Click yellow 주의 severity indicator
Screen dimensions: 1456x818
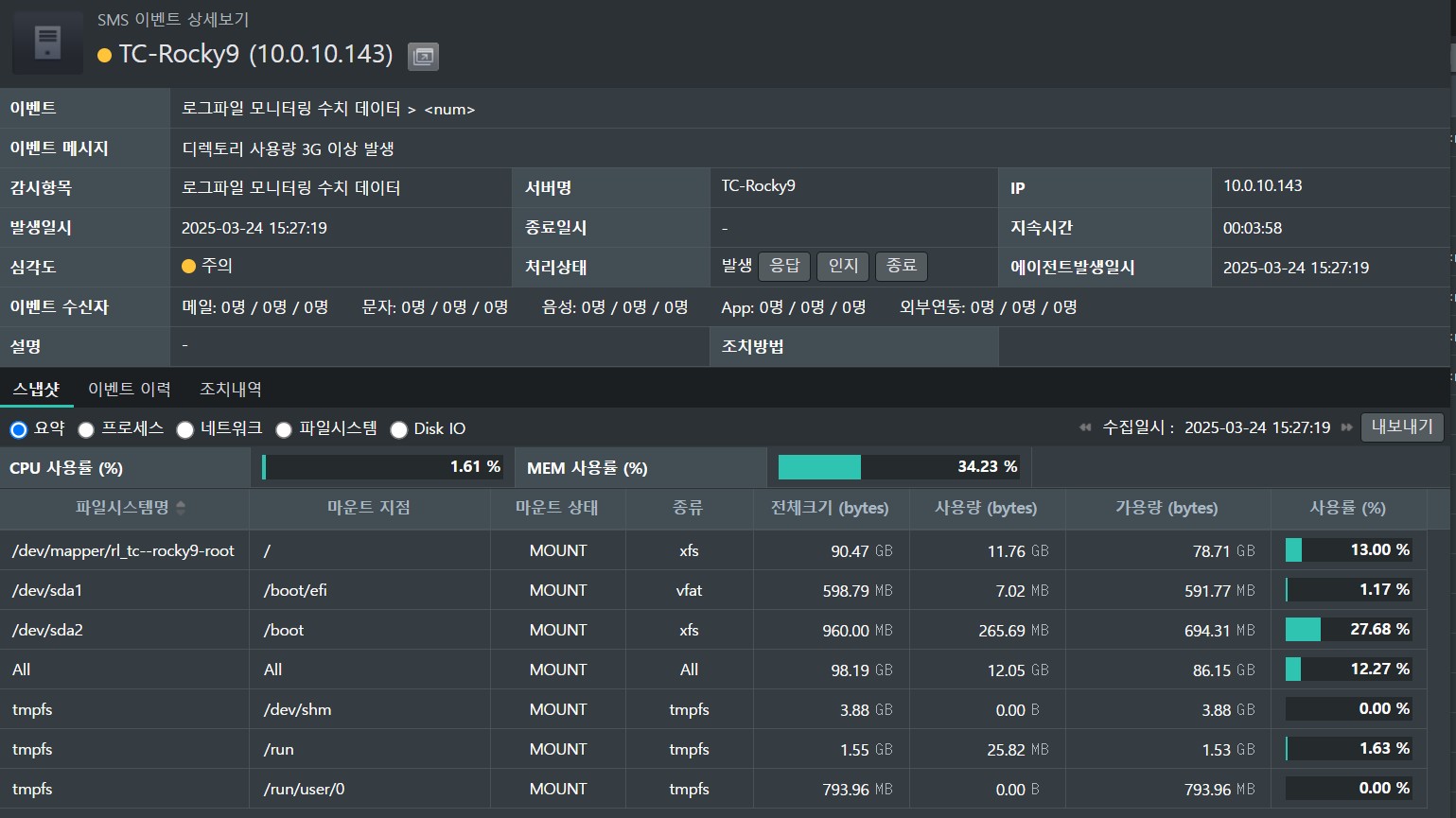tap(188, 267)
